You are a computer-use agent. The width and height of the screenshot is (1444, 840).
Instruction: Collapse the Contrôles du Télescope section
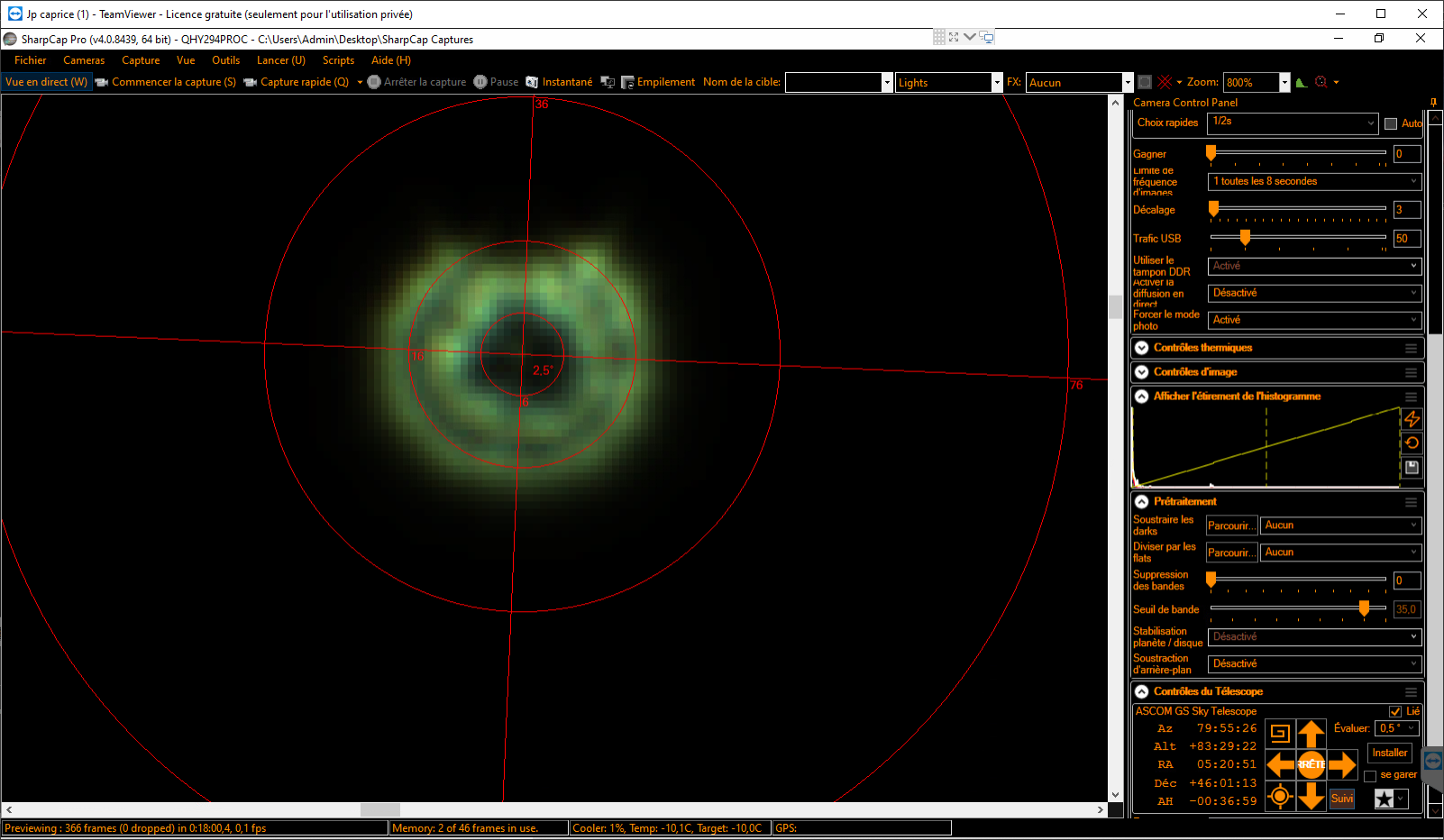1142,692
